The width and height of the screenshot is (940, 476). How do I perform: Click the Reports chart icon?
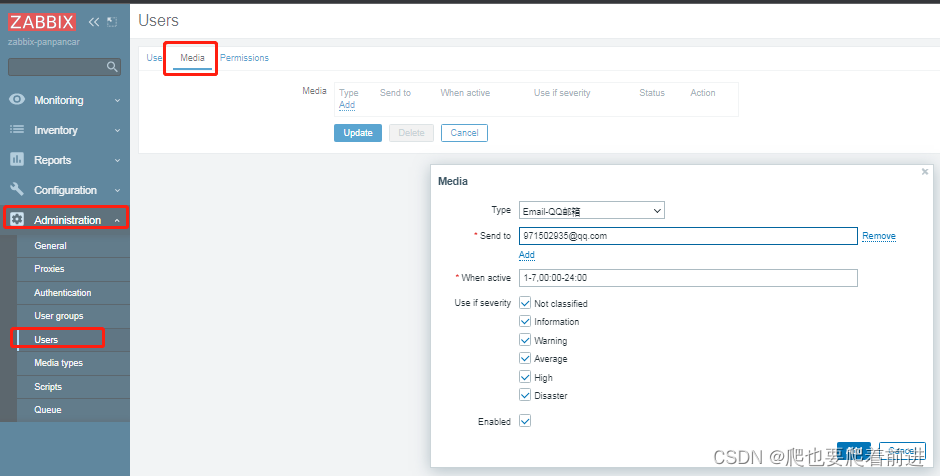(17, 159)
